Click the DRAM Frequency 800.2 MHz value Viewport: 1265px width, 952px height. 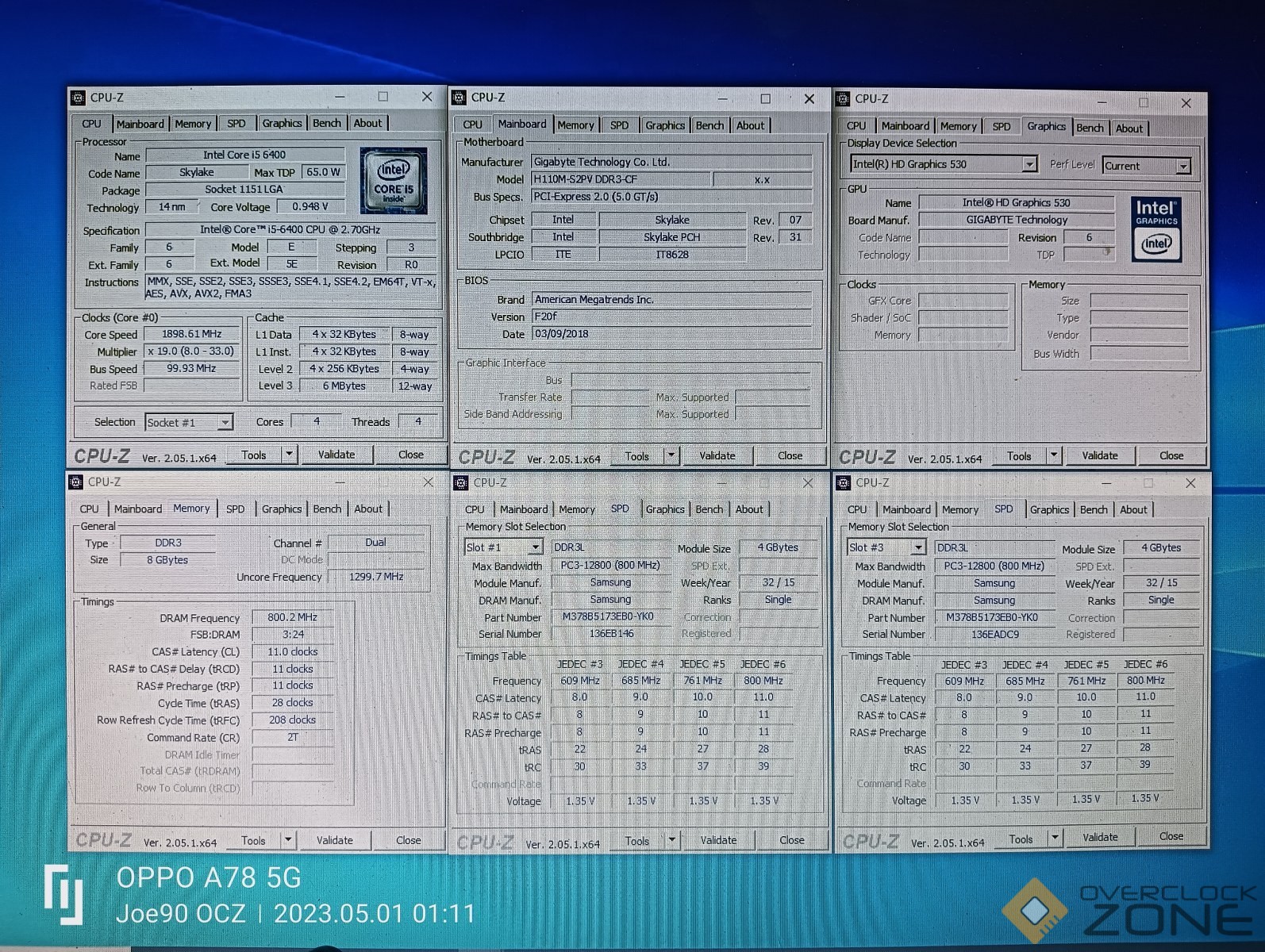[292, 617]
